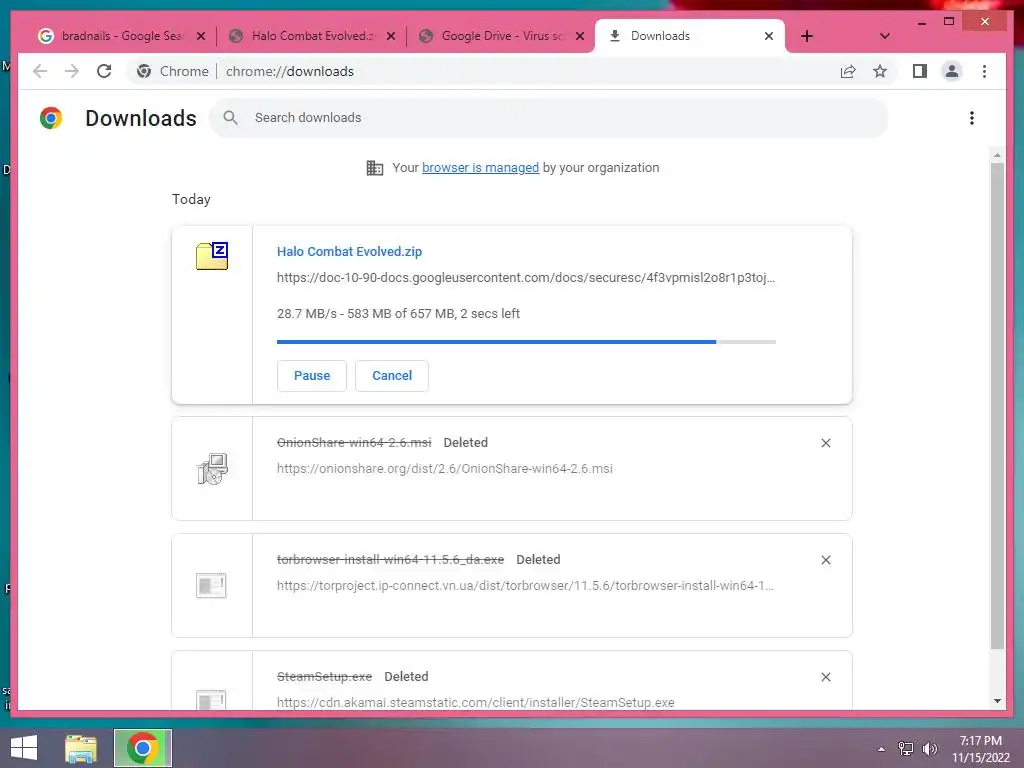Click the 'Today' date heading
This screenshot has height=768, width=1024.
pos(191,199)
